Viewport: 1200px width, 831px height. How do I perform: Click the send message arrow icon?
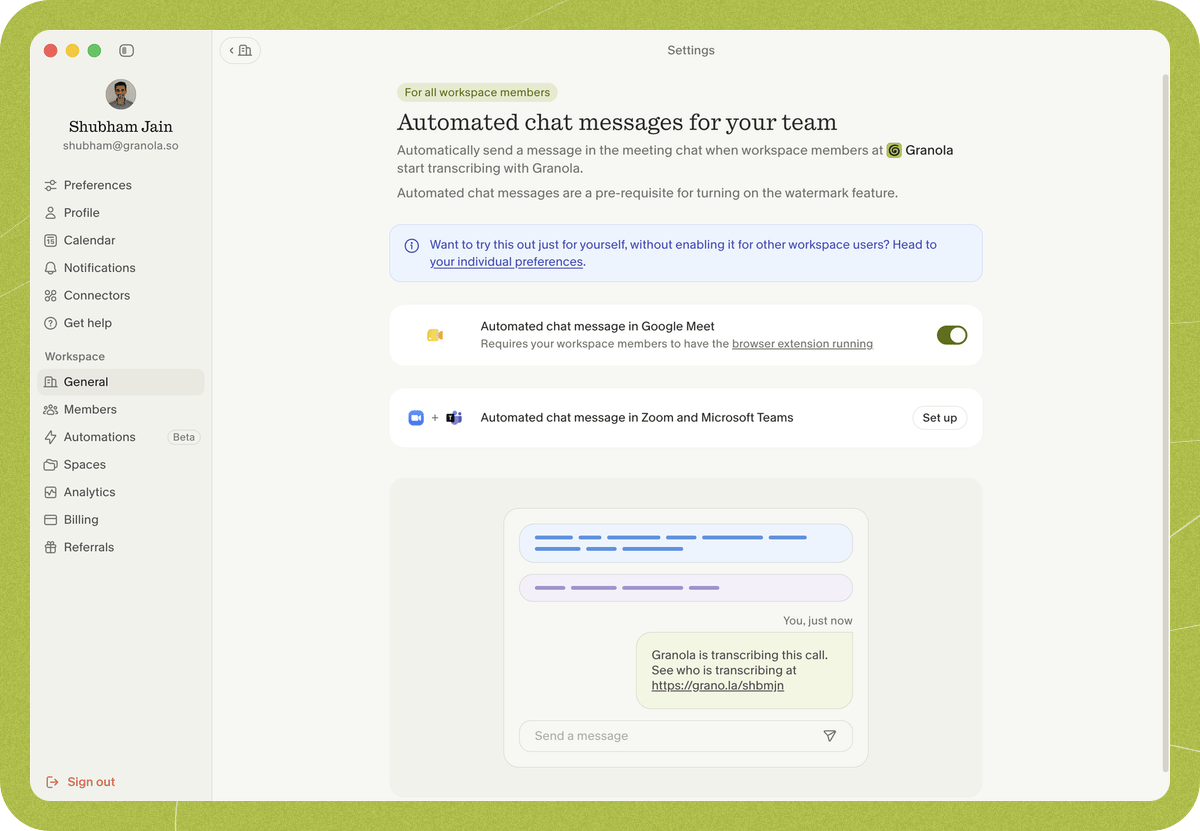pos(829,736)
